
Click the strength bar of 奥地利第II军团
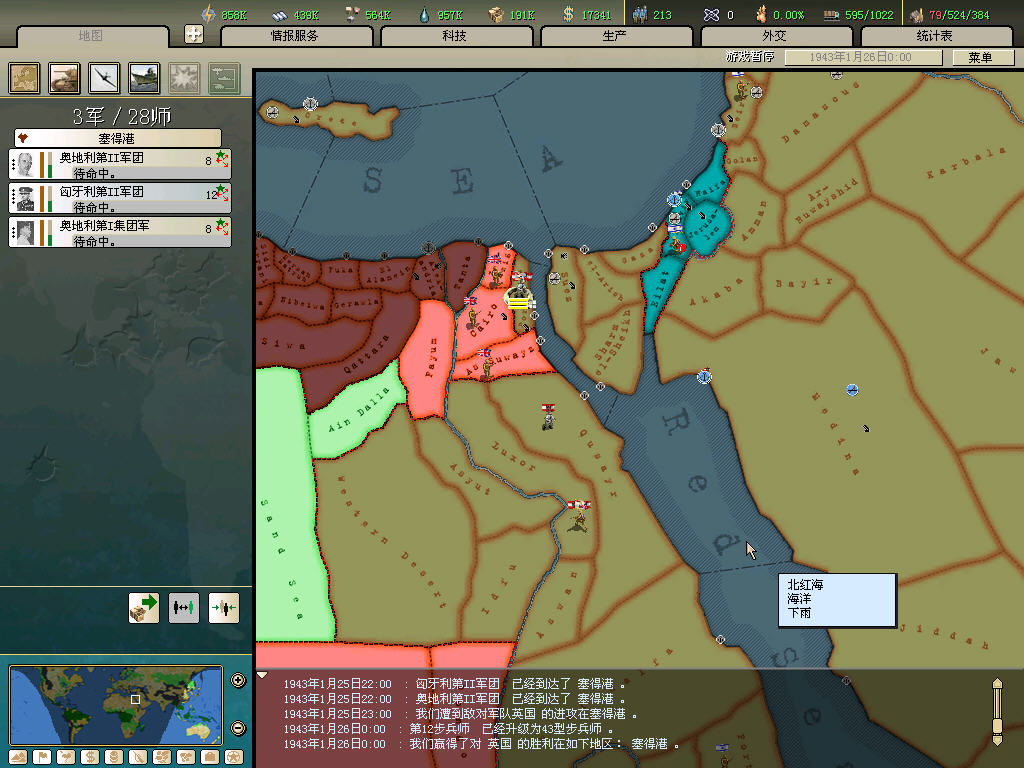42,165
